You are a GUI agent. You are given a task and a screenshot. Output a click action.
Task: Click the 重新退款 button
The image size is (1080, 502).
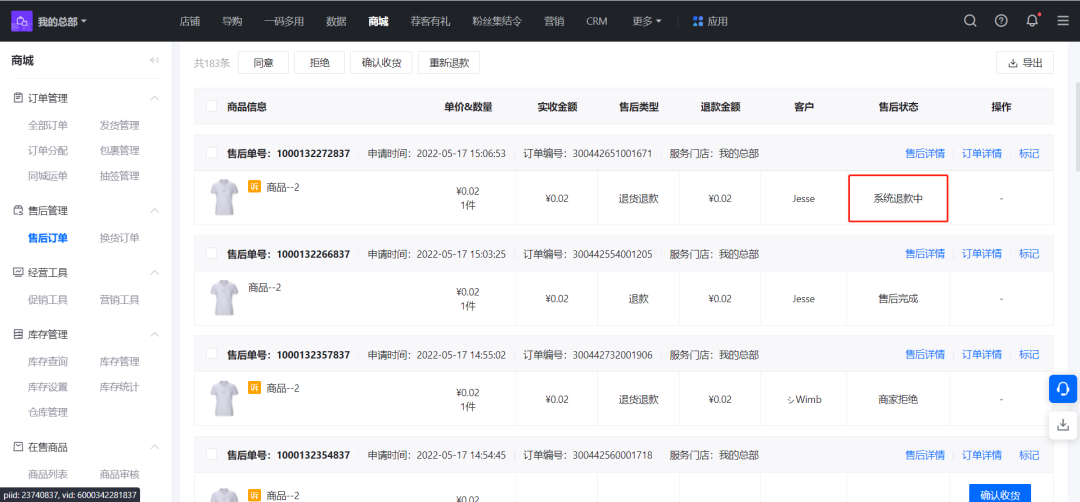click(x=449, y=63)
